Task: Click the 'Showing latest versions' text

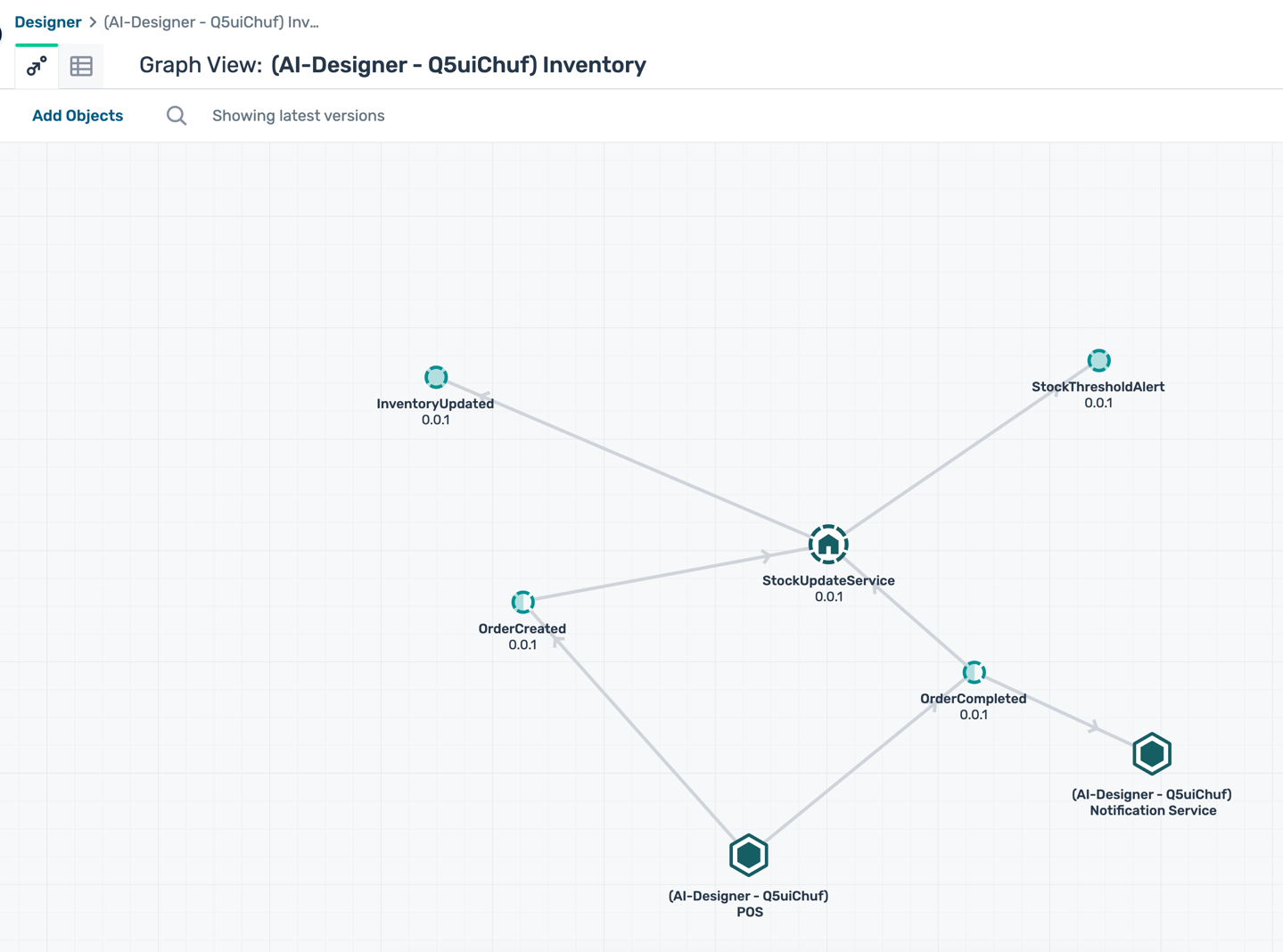Action: tap(298, 116)
